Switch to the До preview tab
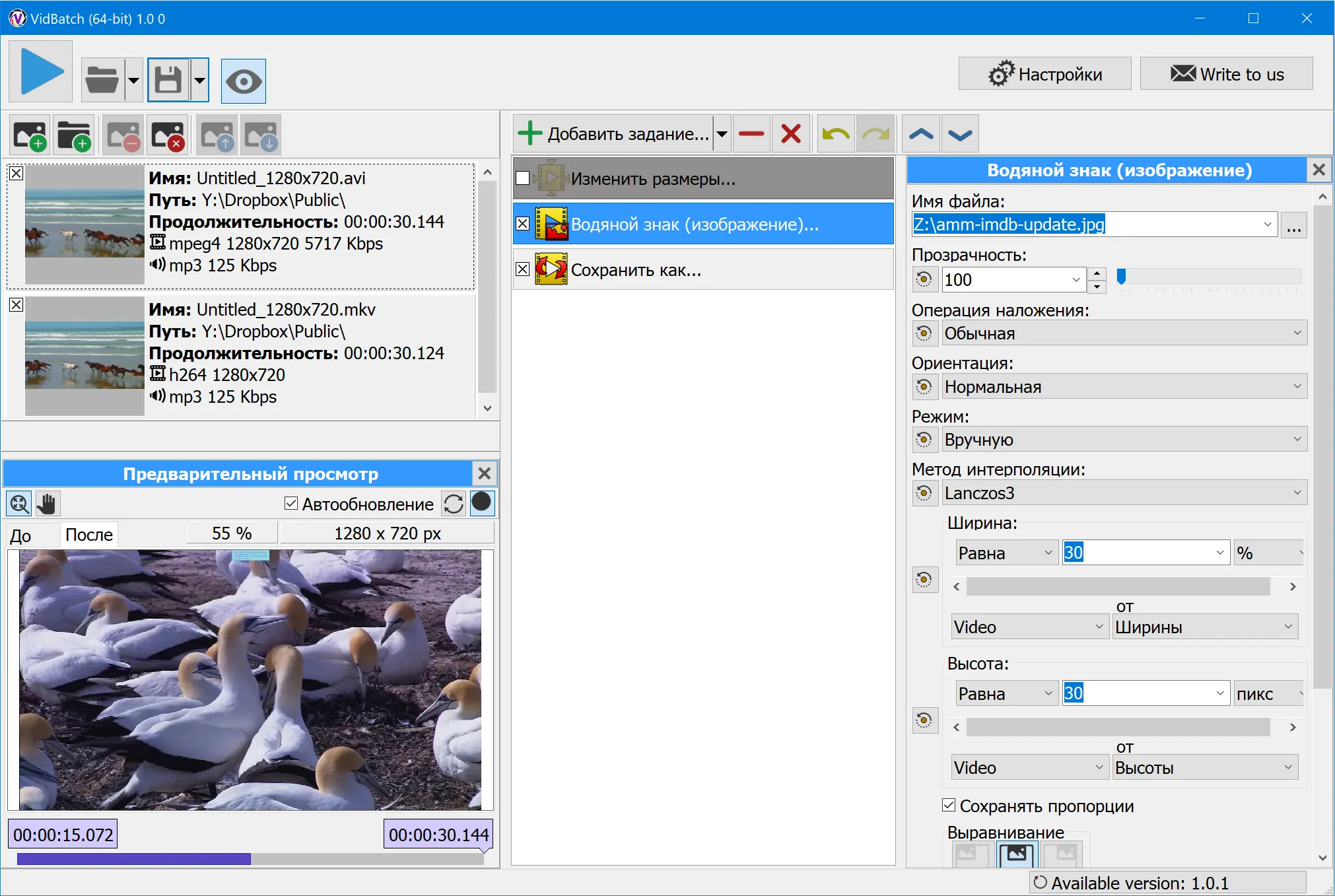 click(x=21, y=535)
